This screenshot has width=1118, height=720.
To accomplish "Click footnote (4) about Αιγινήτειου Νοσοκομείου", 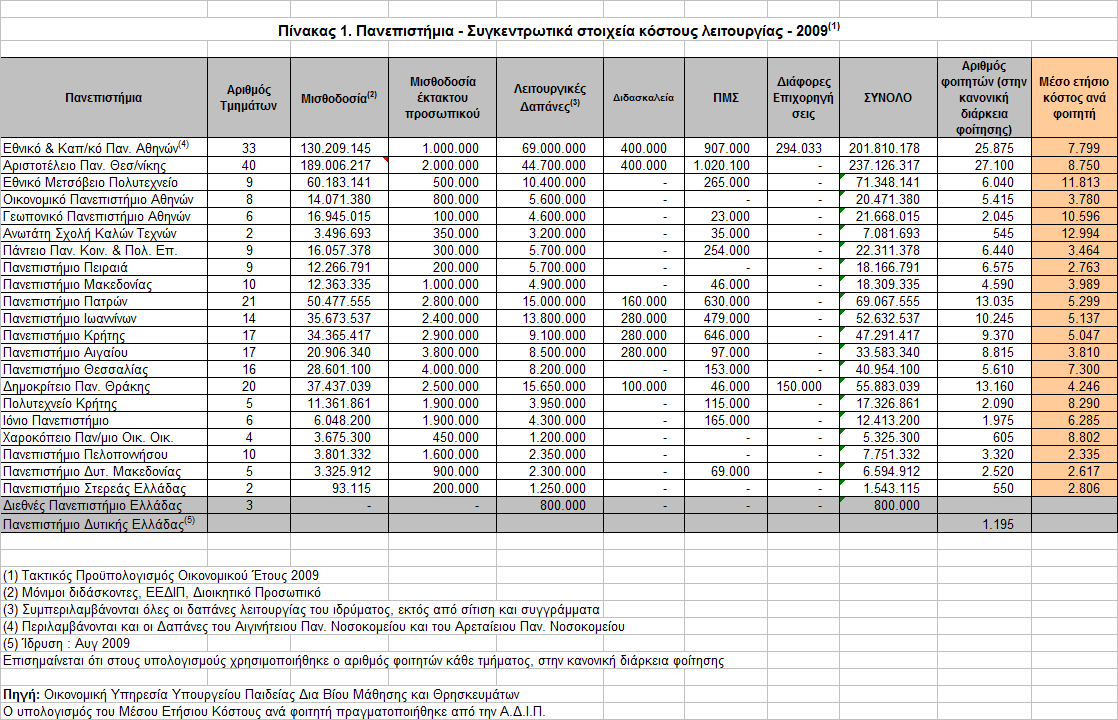I will click(x=314, y=627).
